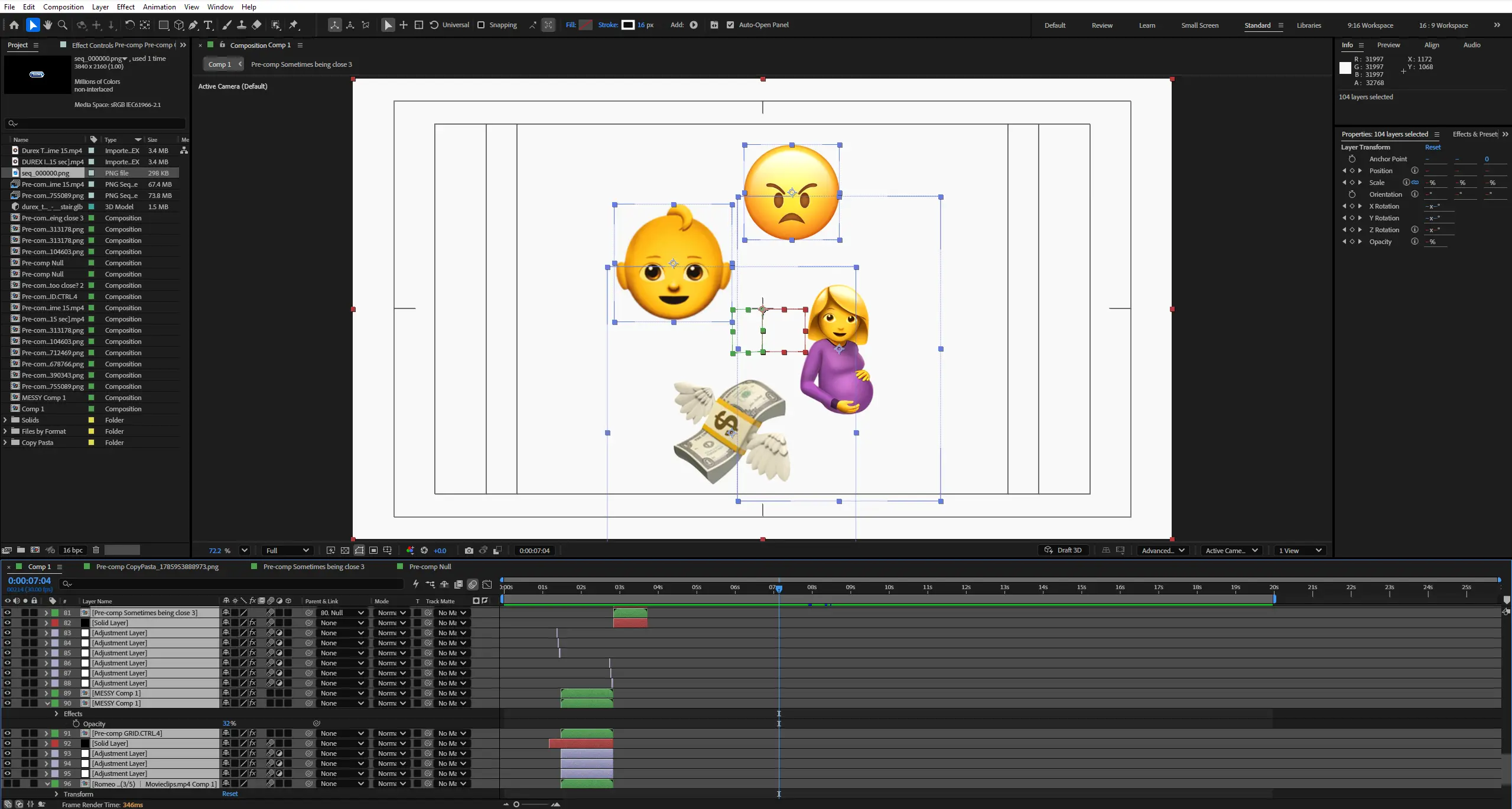1512x809 pixels.
Task: Create a new composition from Project panel footer
Action: [35, 550]
